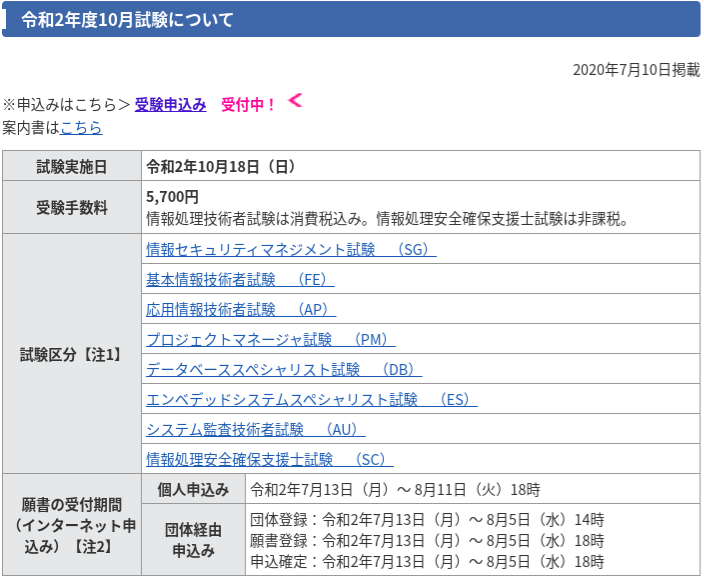Open 情報処理安全確保支援士試験 (SC) link

(x=270, y=459)
